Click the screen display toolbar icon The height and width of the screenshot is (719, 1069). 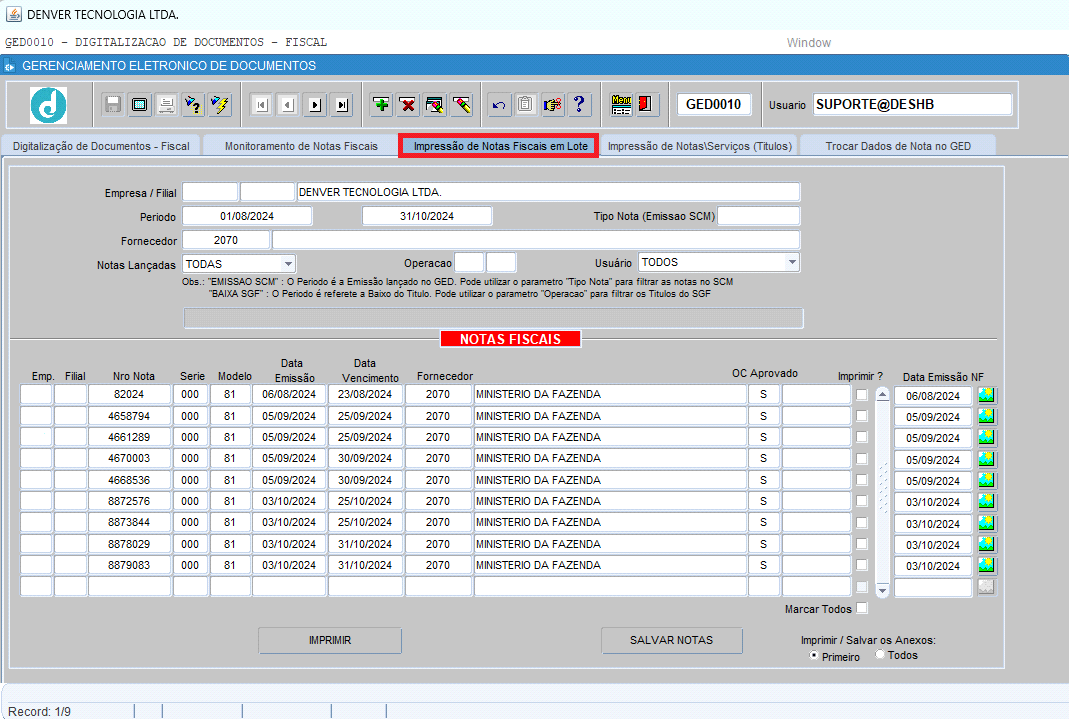(140, 105)
